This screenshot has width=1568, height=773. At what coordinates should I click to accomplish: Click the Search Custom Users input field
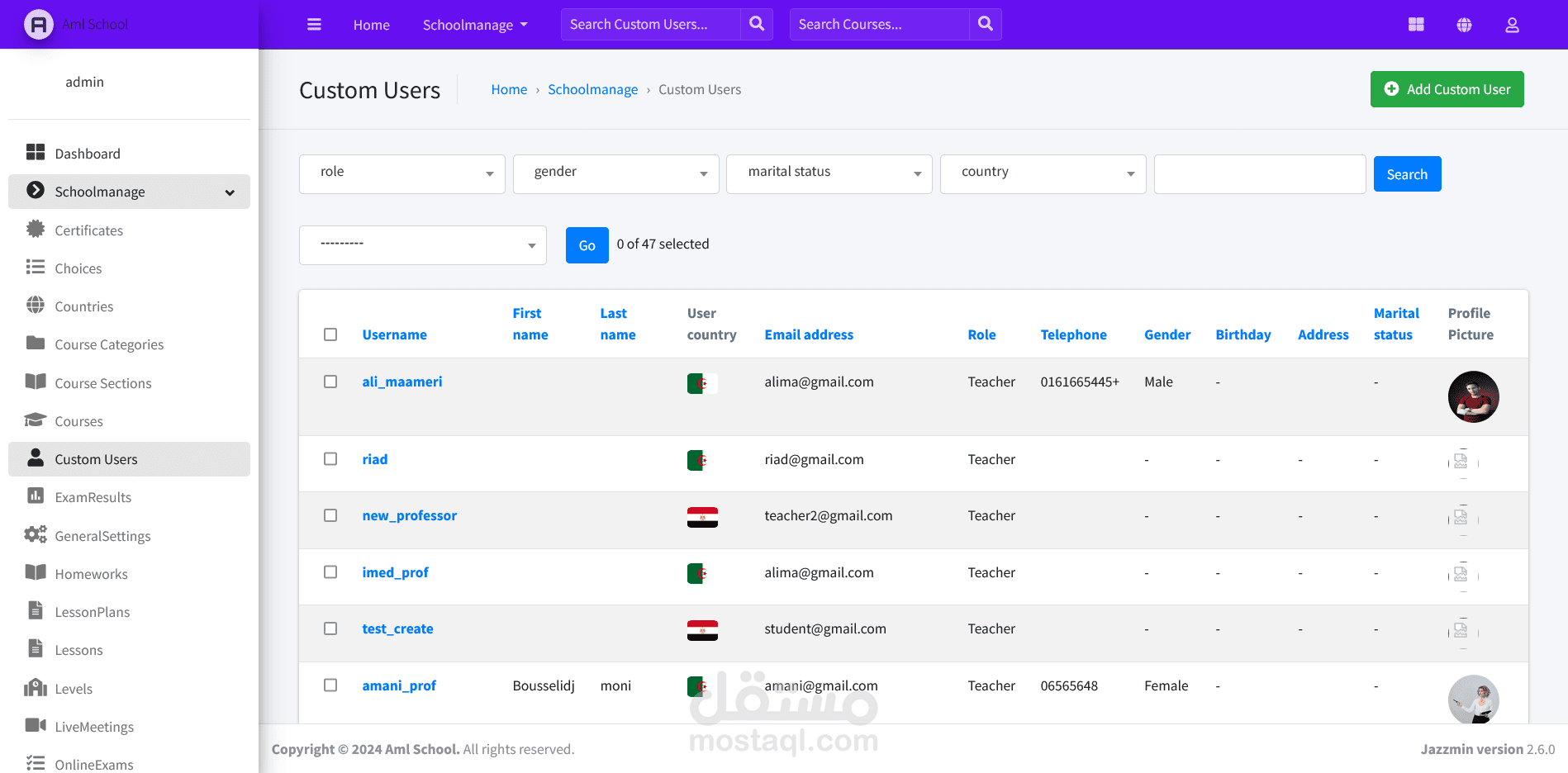coord(651,25)
